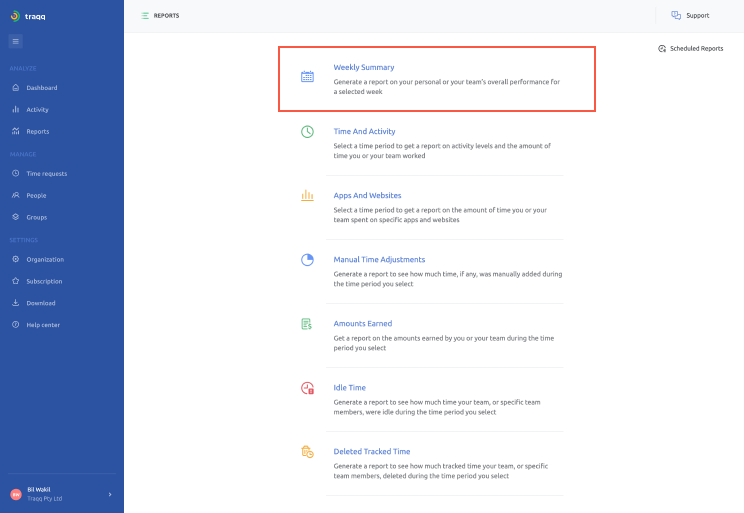Viewport: 744px width, 513px height.
Task: Open Scheduled Reports link
Action: [x=690, y=48]
